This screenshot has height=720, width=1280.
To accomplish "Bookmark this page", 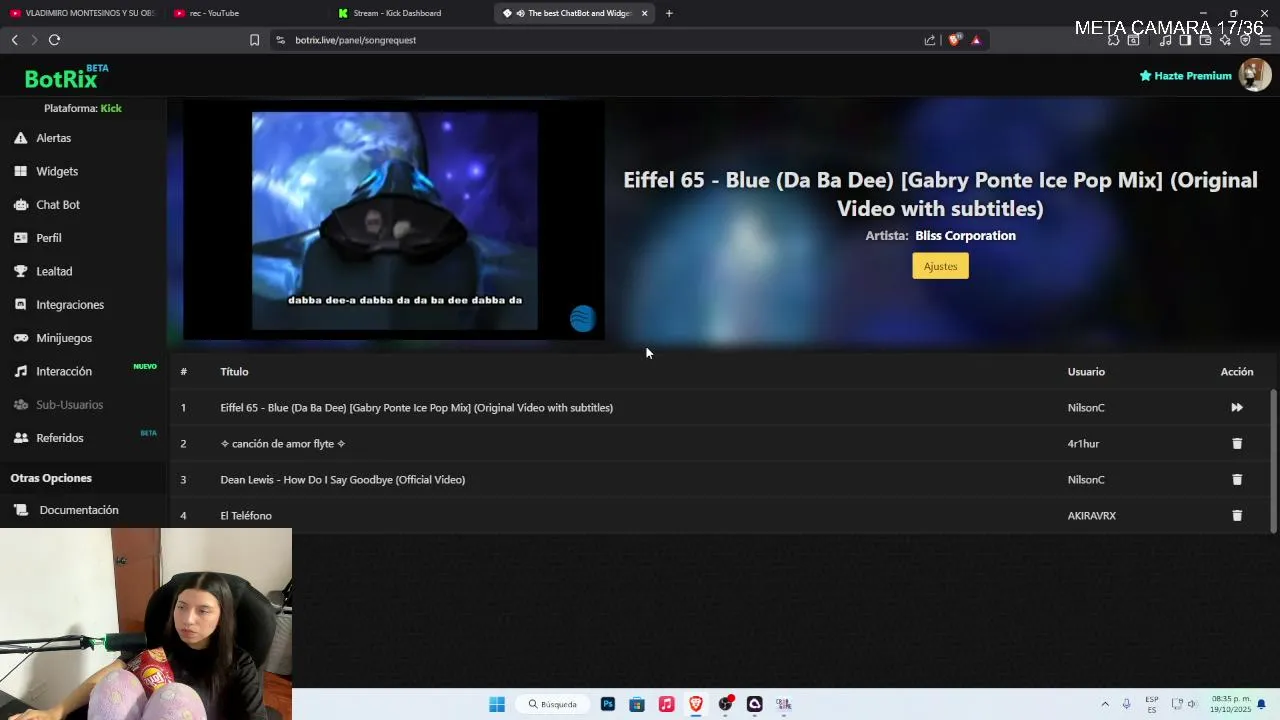I will coord(254,40).
